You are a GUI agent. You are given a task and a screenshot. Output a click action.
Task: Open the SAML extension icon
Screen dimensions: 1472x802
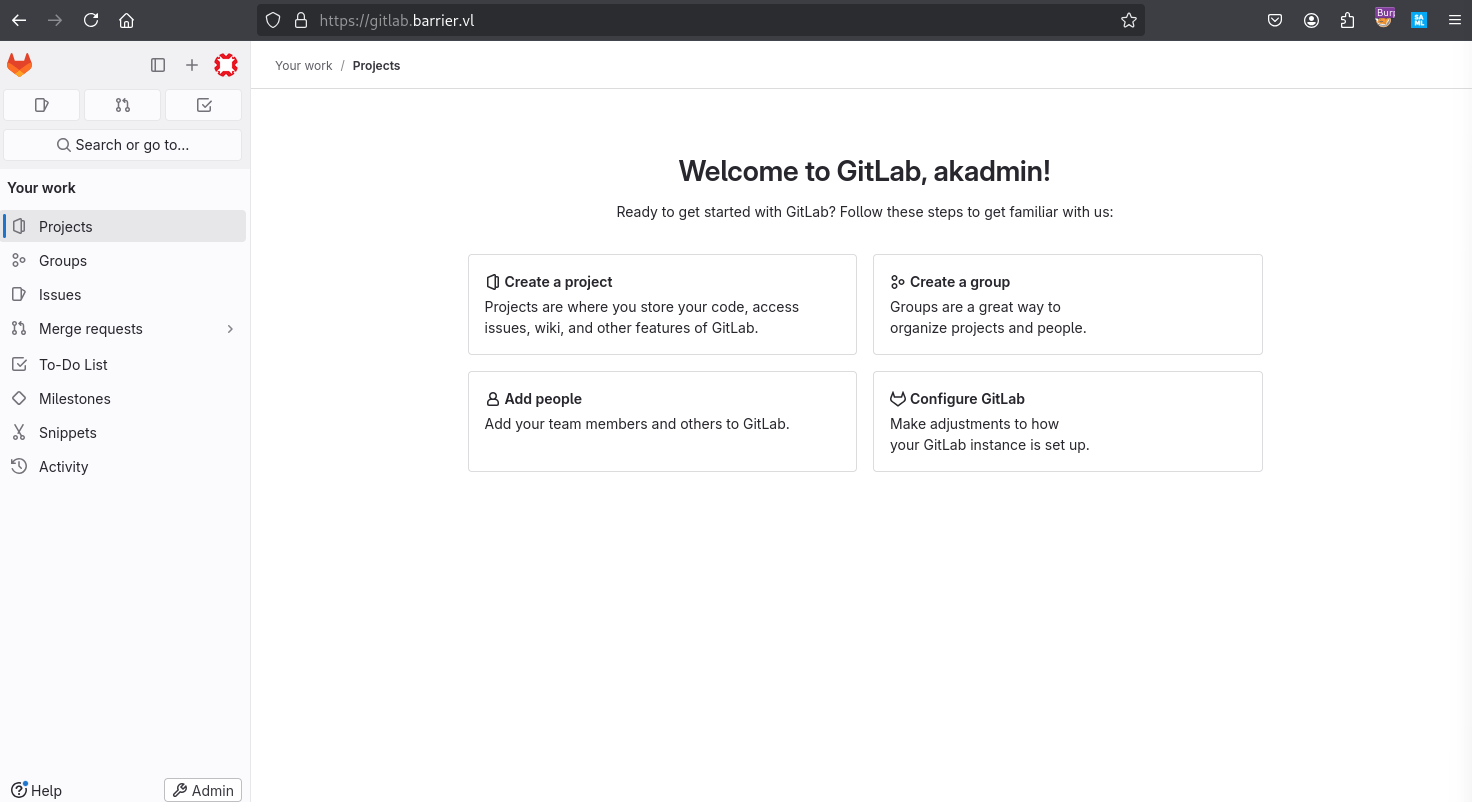click(x=1419, y=20)
